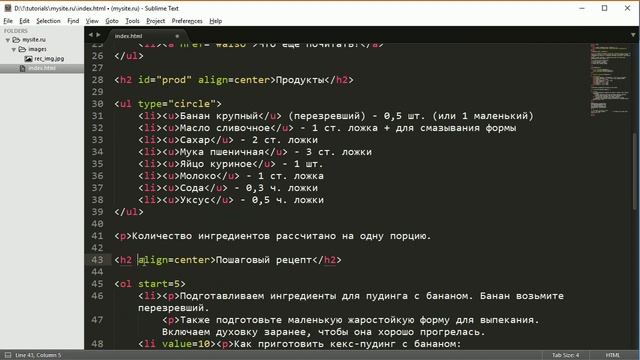
Task: Close the index.html tab
Action: coord(177,36)
